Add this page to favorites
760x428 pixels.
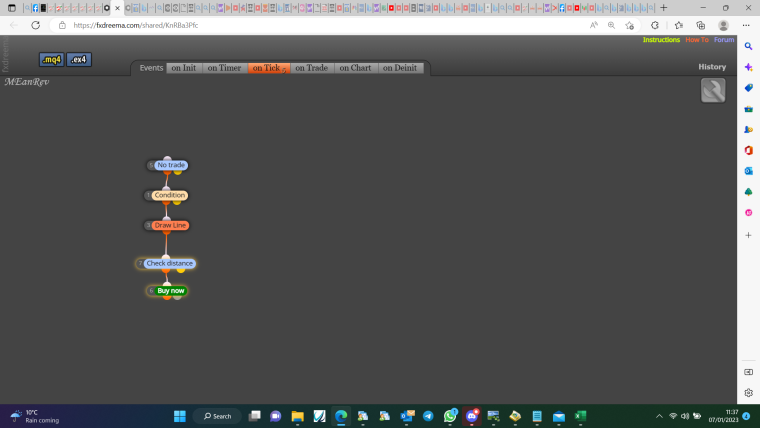pyautogui.click(x=629, y=25)
